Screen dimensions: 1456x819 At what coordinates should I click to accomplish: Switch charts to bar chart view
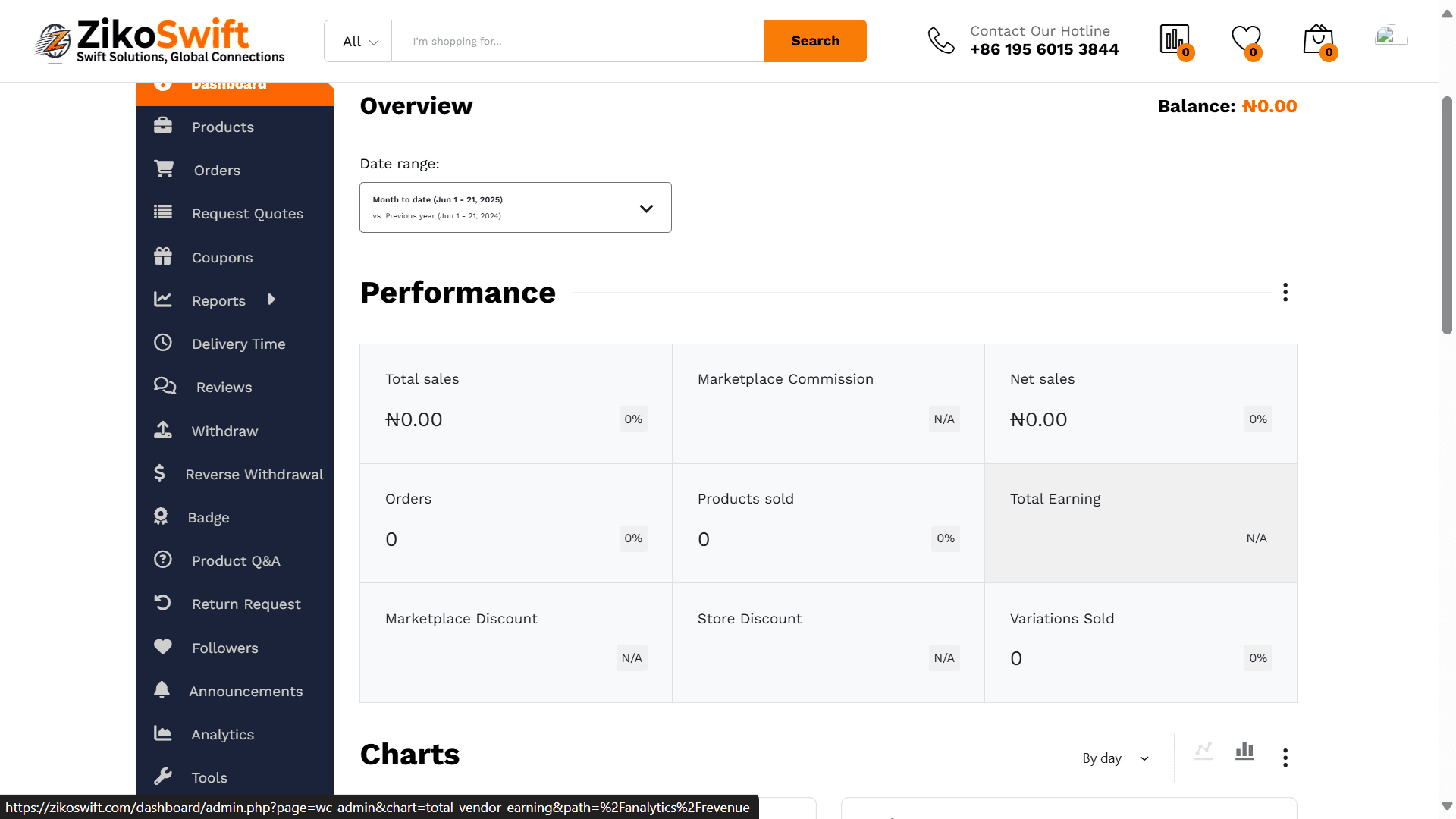1244,752
